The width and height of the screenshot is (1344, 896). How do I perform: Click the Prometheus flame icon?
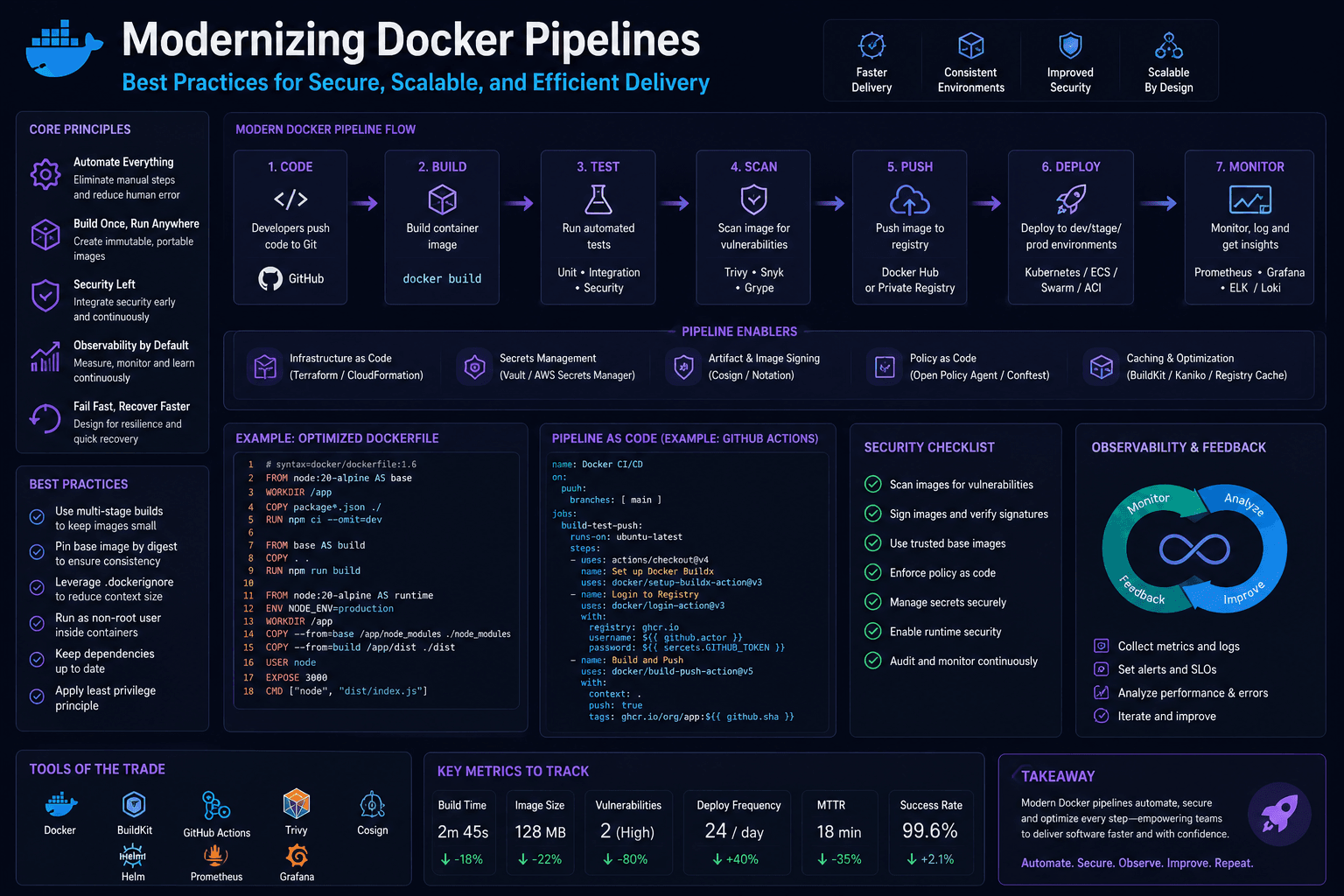point(216,856)
